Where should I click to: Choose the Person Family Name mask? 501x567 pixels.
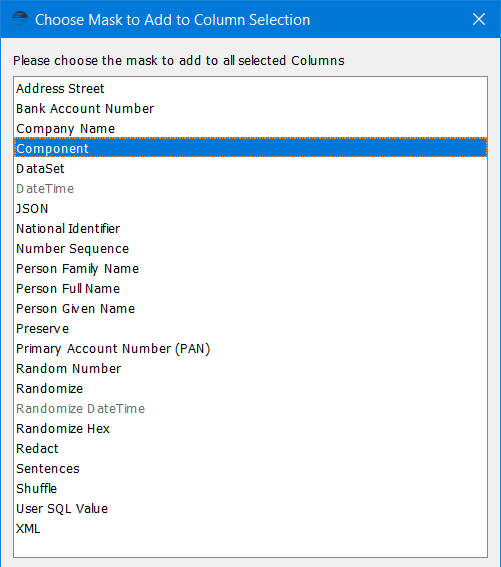250,269
